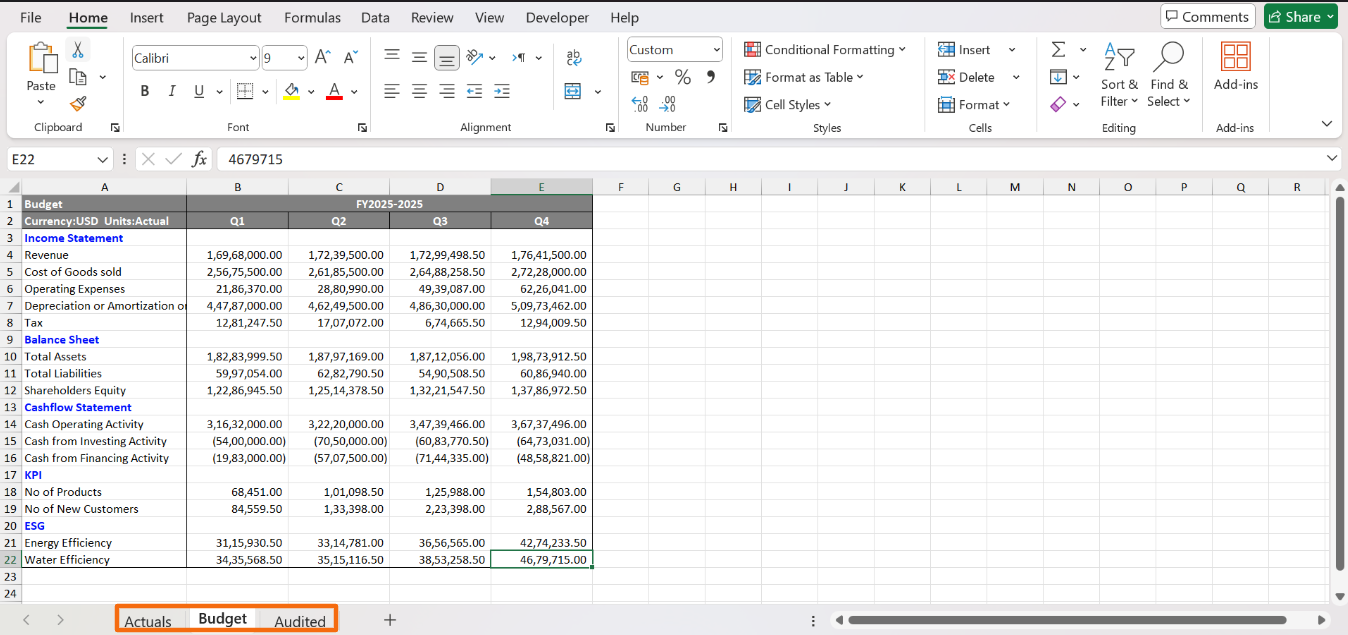Image resolution: width=1348 pixels, height=635 pixels.
Task: Toggle Bold formatting
Action: coord(145,91)
